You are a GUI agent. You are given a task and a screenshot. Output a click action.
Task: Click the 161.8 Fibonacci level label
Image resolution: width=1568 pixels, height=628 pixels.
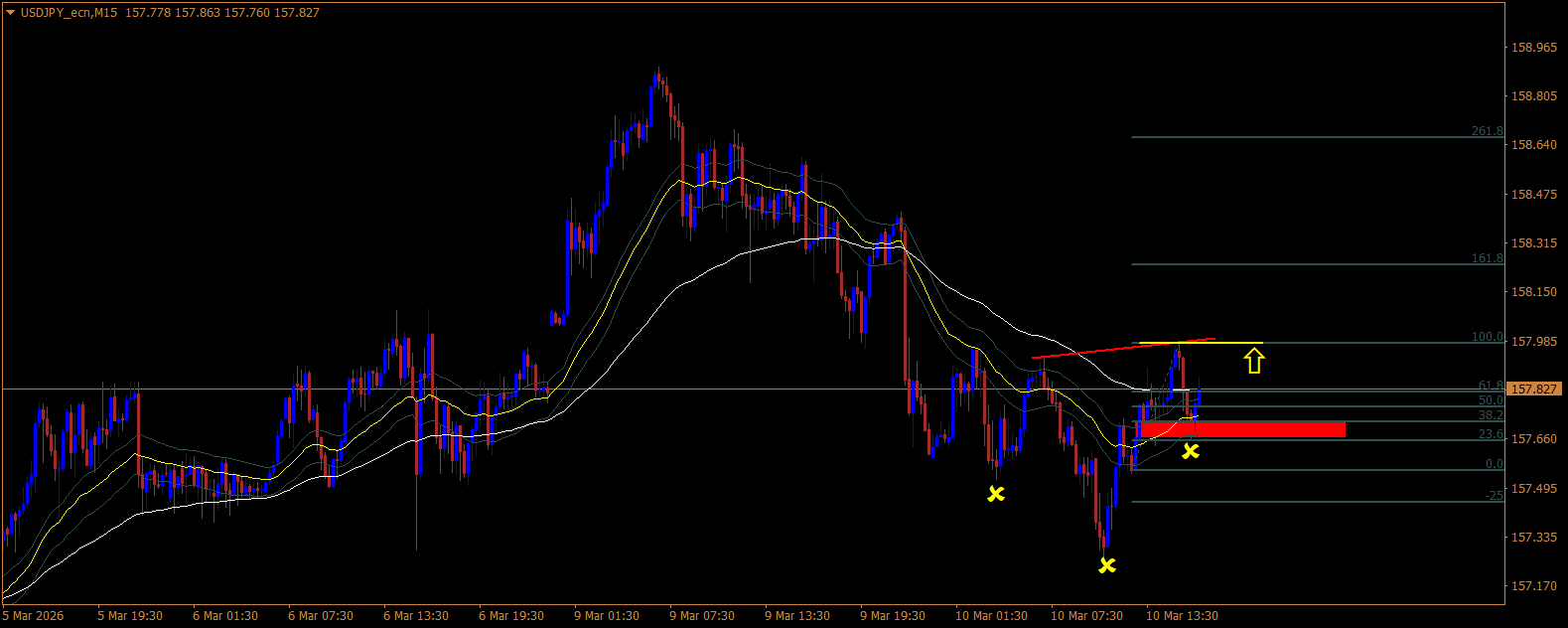pyautogui.click(x=1487, y=258)
